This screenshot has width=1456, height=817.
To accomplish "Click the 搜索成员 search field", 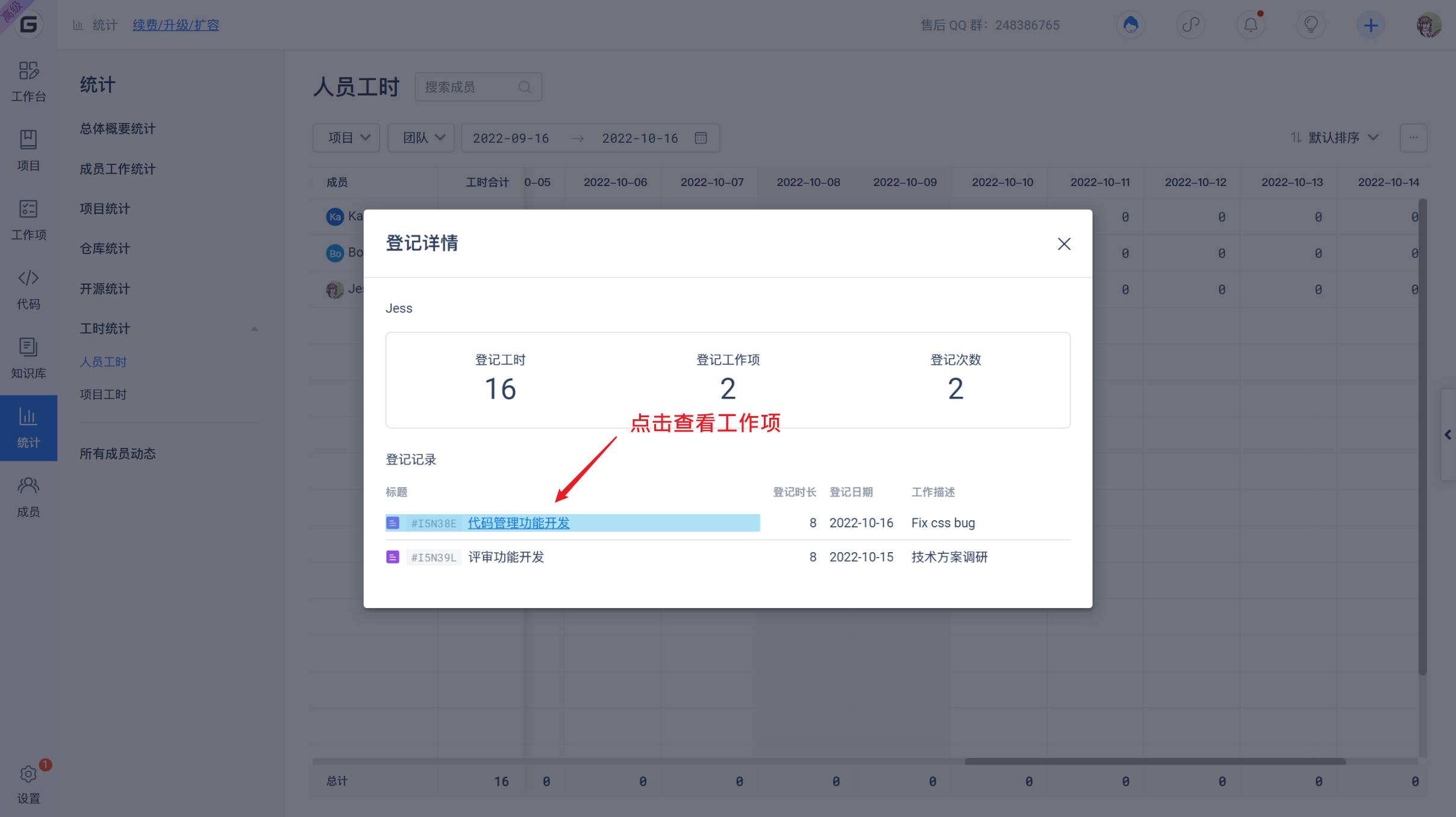I will 470,87.
